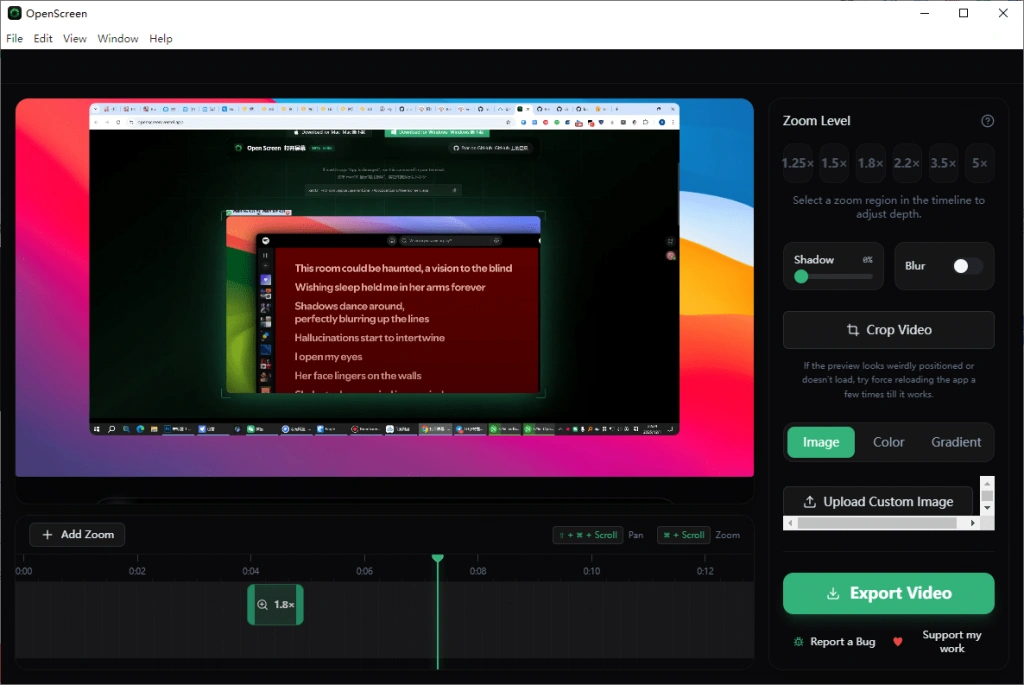Viewport: 1024px width, 685px height.
Task: Click Upload Custom Image button
Action: pos(878,502)
